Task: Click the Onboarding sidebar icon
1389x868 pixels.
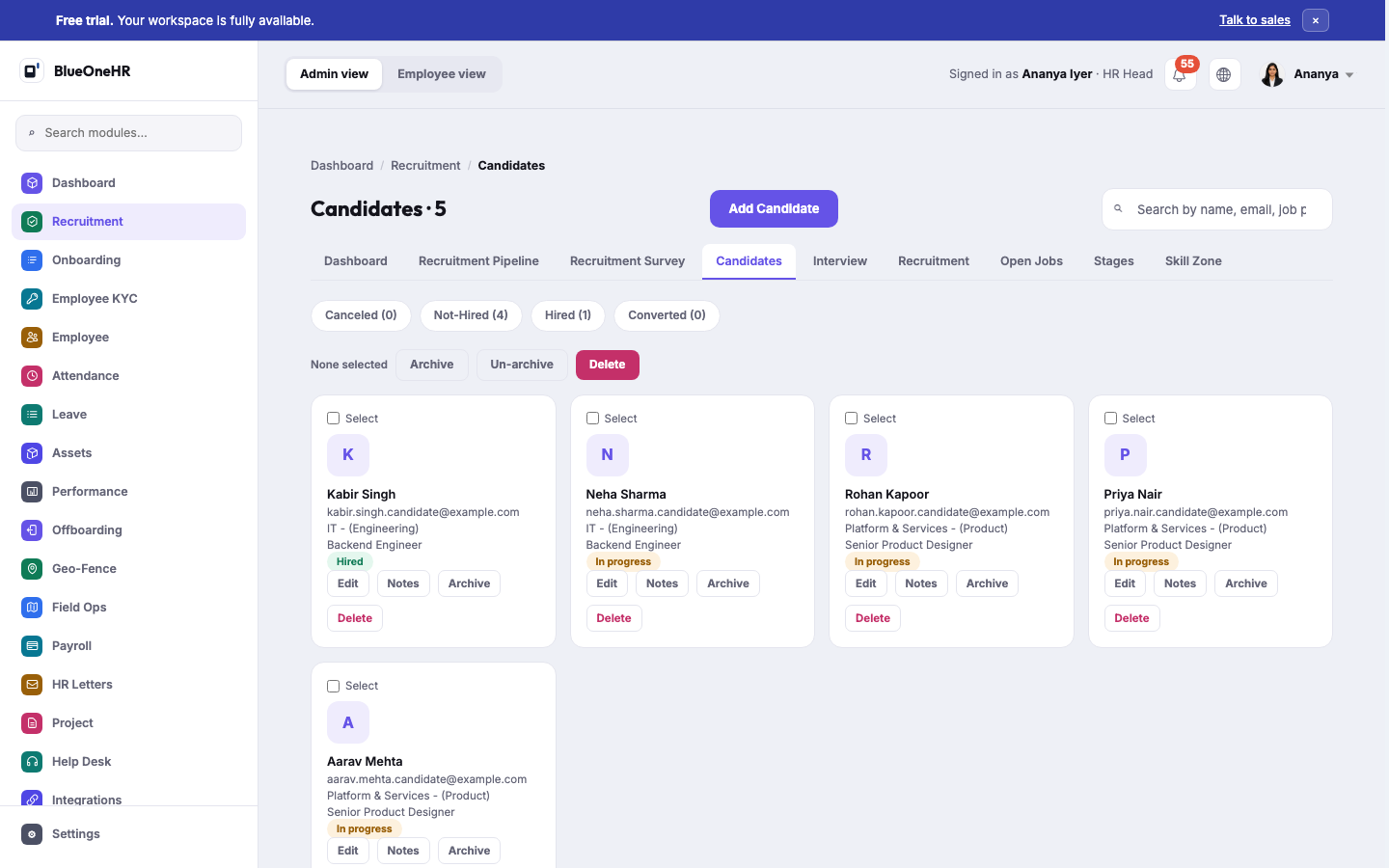Action: click(x=32, y=260)
